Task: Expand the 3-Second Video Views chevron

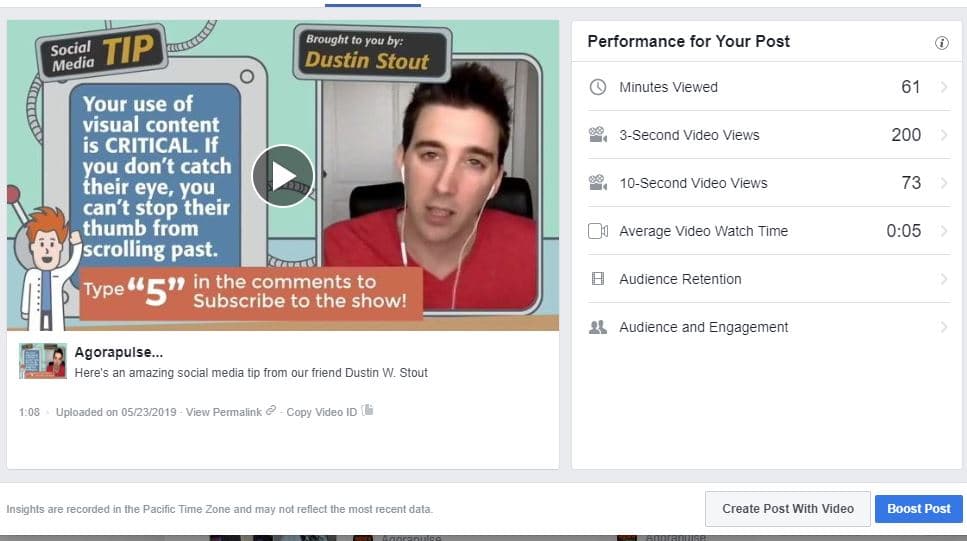Action: coord(944,134)
